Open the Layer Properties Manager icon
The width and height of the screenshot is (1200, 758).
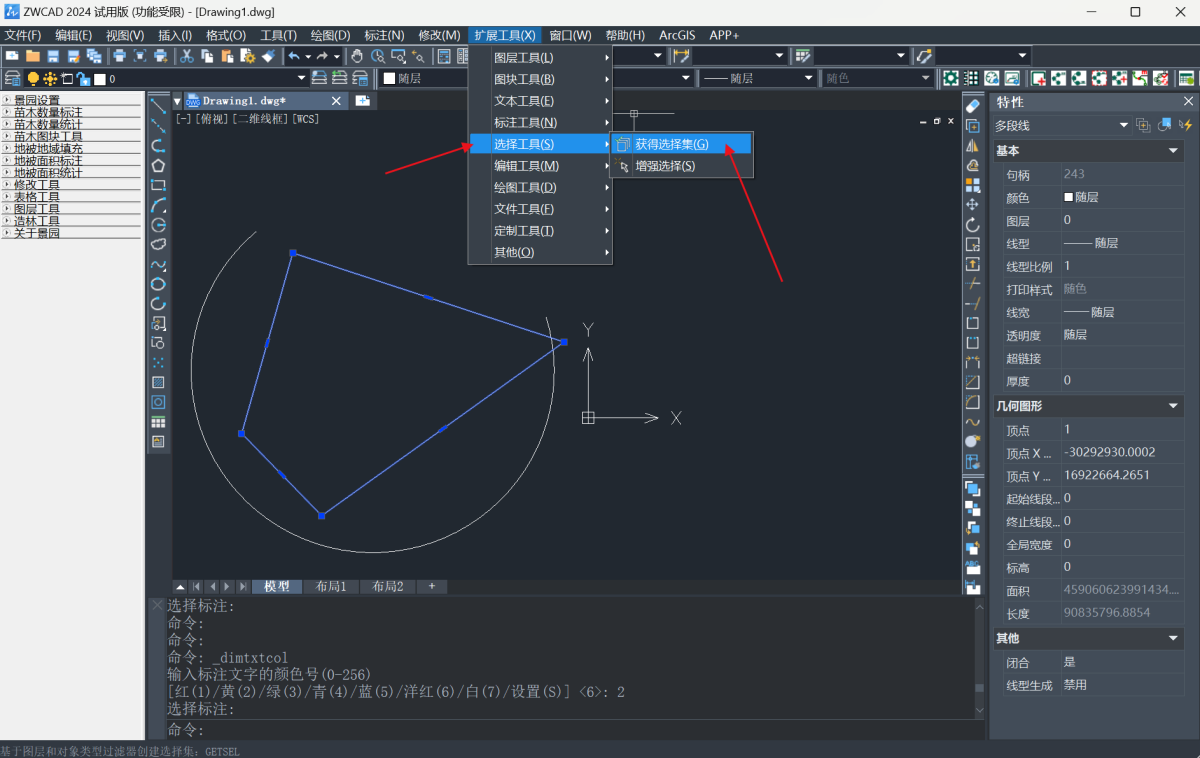[13, 78]
